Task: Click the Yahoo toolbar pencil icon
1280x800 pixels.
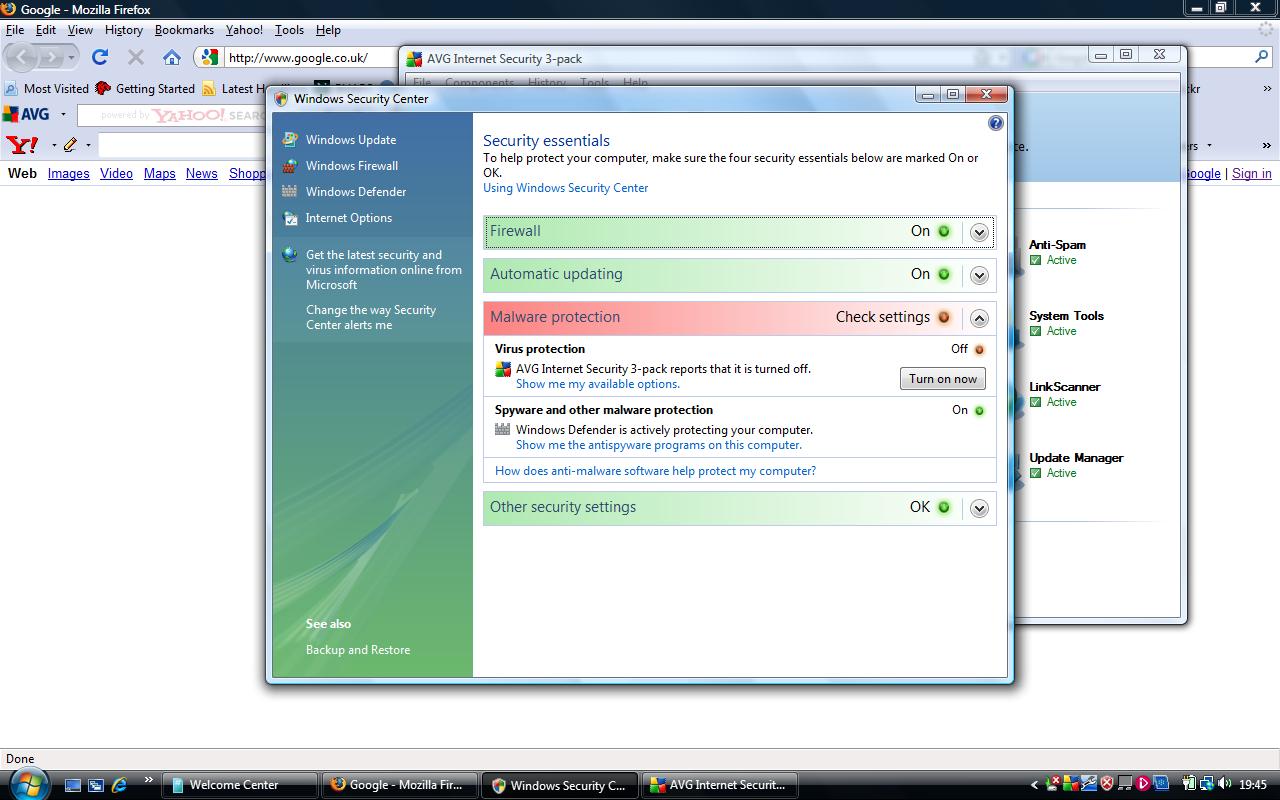Action: click(x=70, y=145)
